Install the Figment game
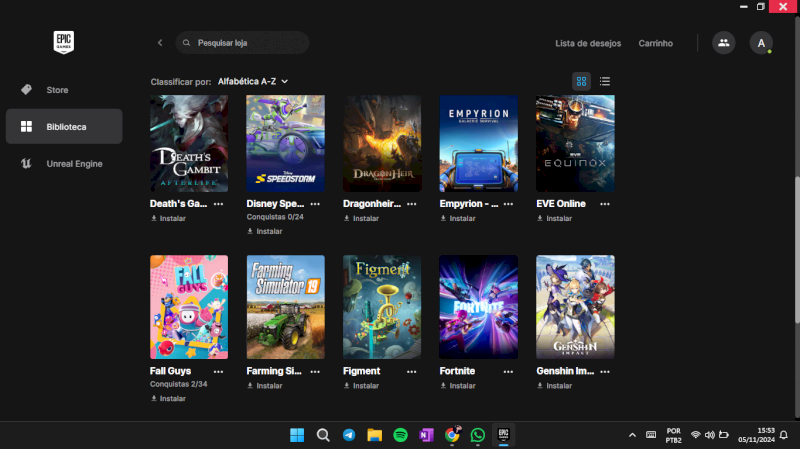800x449 pixels. click(366, 385)
